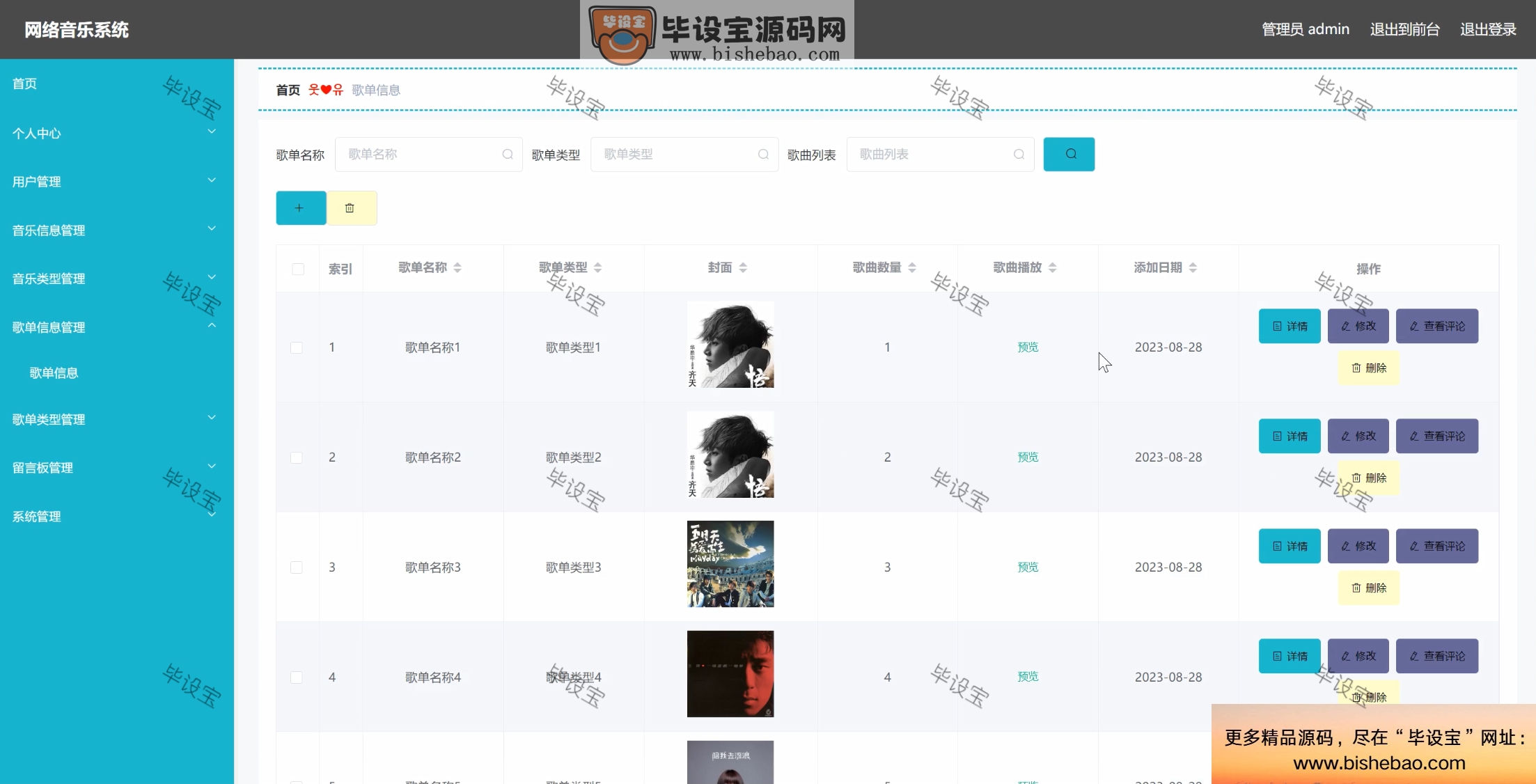Open cover thumbnail of 歌单名称2
Screen dimensions: 1536x784
730,454
